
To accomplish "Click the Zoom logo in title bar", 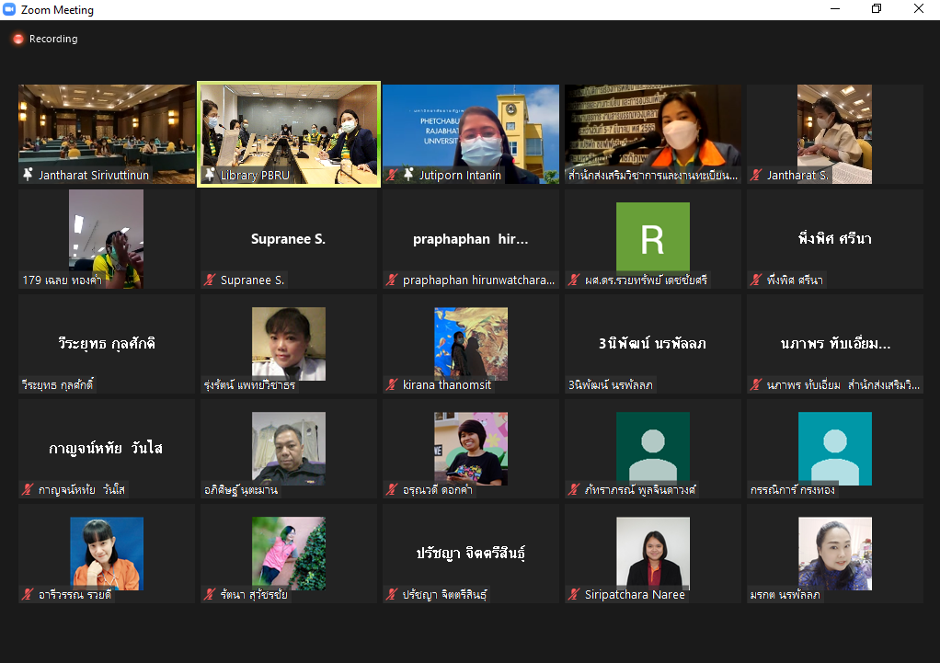I will tap(10, 10).
